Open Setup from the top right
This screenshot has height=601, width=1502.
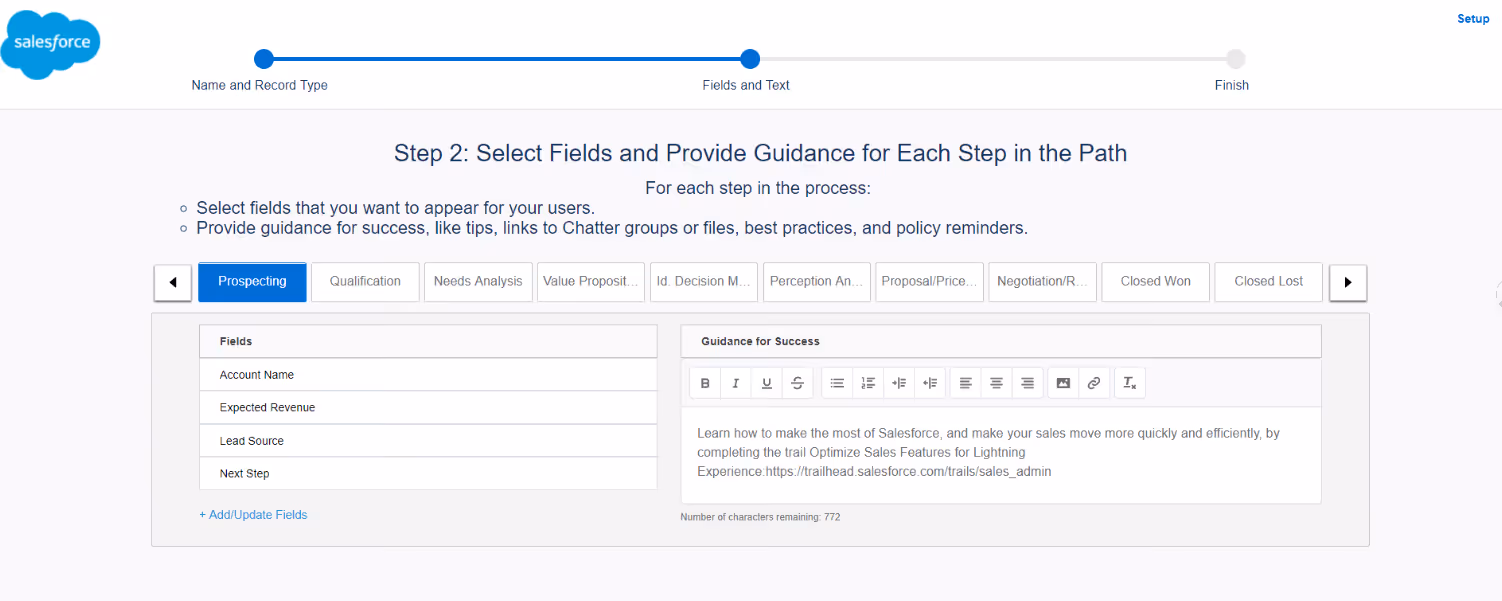[x=1473, y=18]
